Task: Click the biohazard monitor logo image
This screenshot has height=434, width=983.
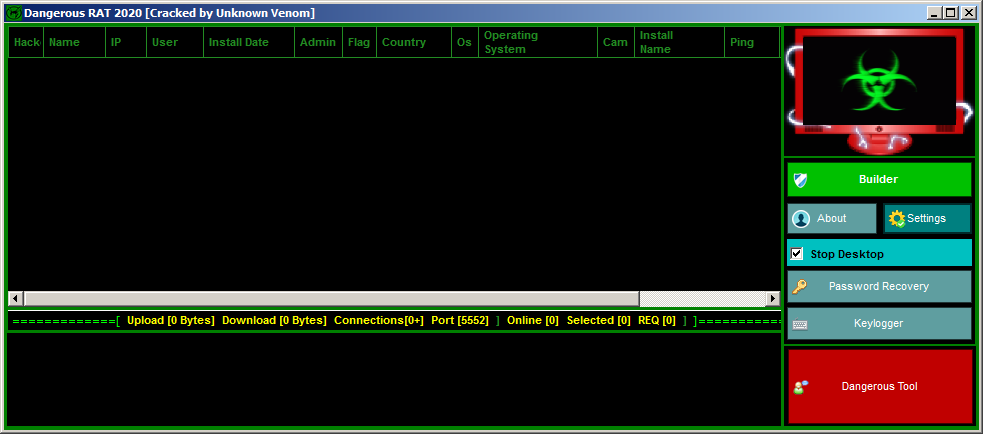Action: point(879,90)
